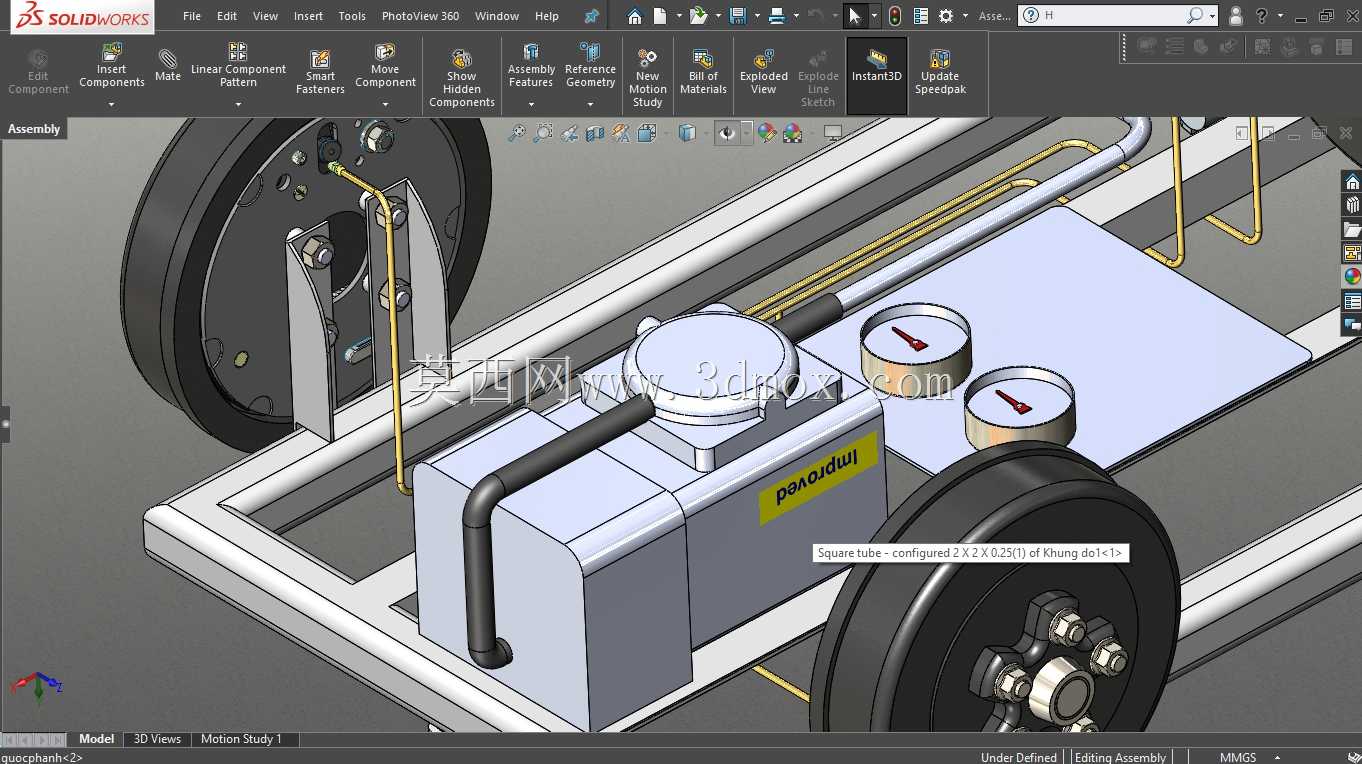Create an Exploded View
Viewport: 1362px width, 764px height.
(x=763, y=71)
